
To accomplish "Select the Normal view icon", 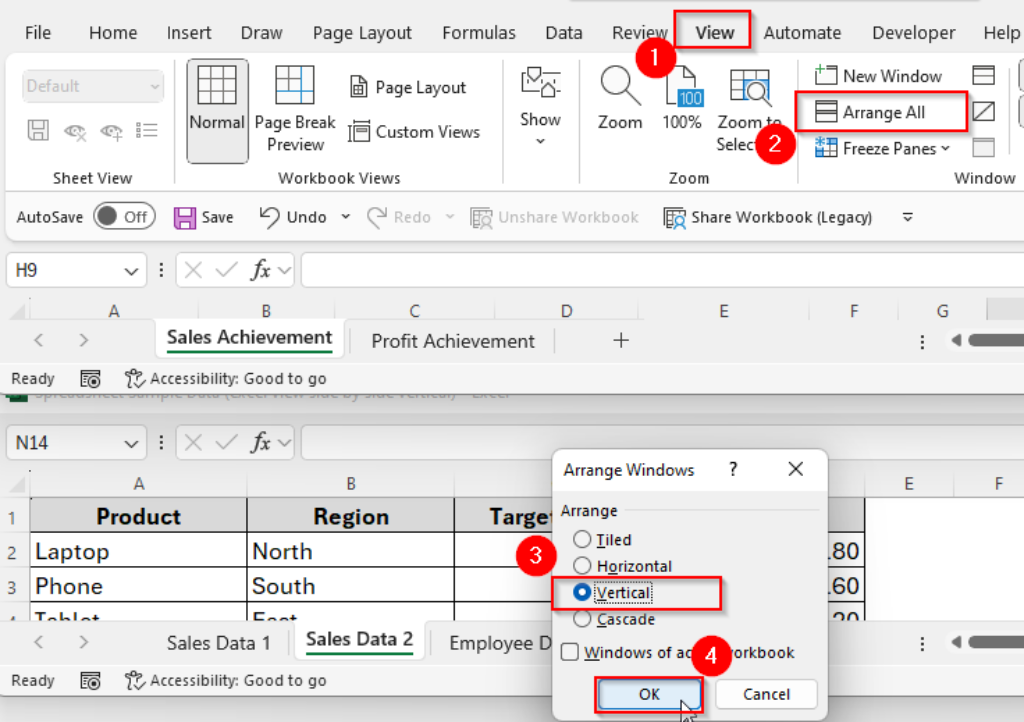I will (217, 100).
